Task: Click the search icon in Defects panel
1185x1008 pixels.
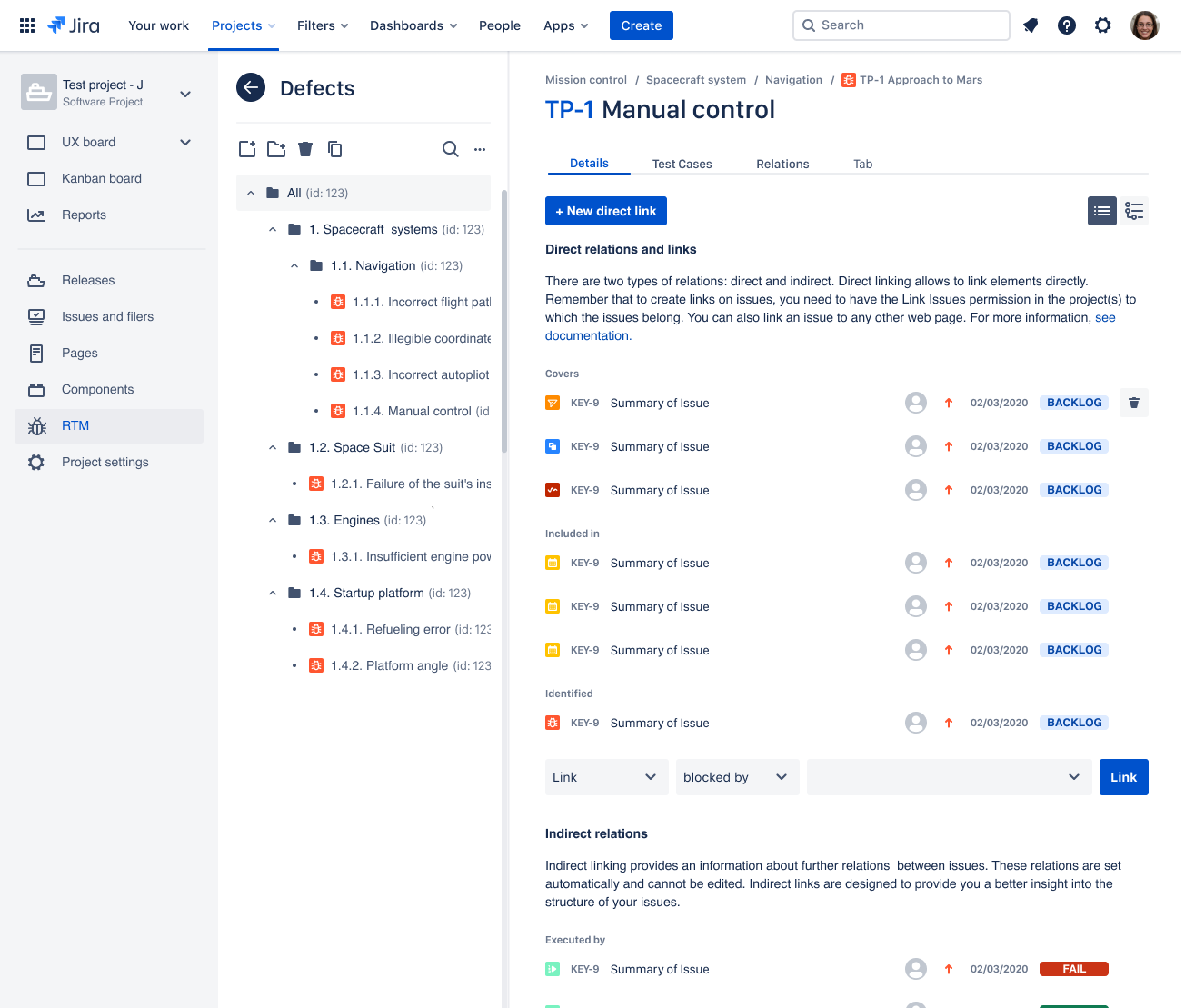Action: click(450, 149)
